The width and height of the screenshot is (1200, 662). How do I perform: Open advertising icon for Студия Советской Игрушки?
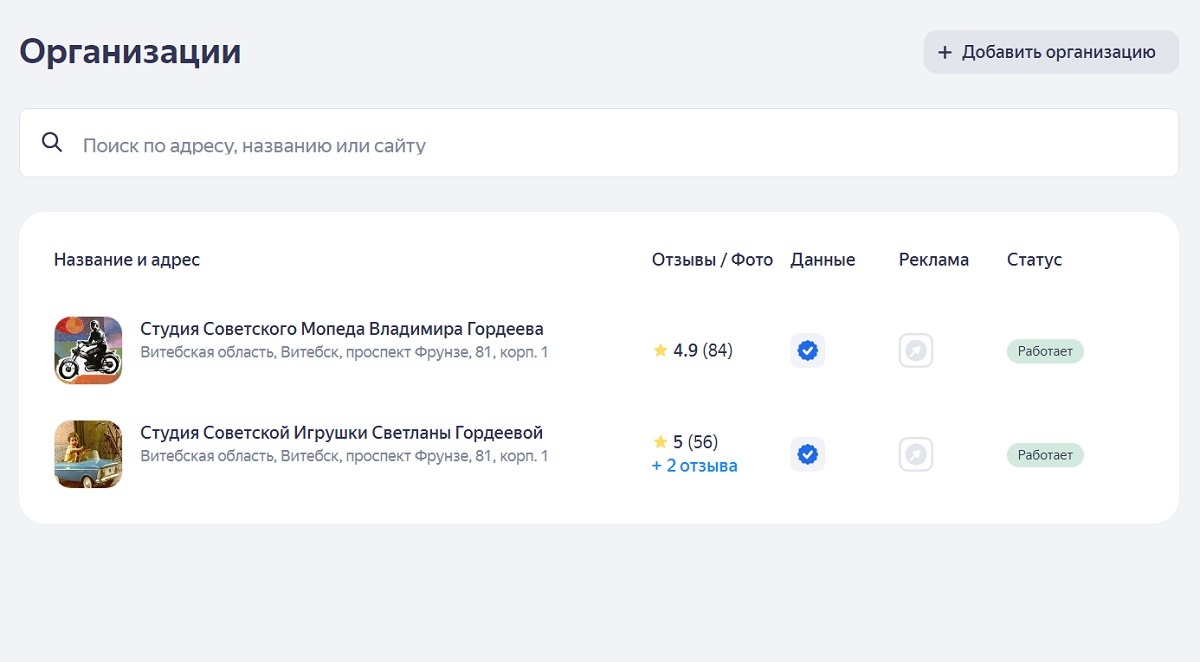point(916,455)
